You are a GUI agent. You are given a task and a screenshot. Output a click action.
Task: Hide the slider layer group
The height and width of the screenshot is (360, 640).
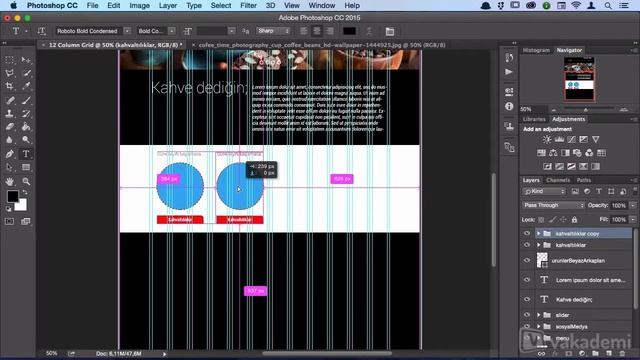[527, 315]
